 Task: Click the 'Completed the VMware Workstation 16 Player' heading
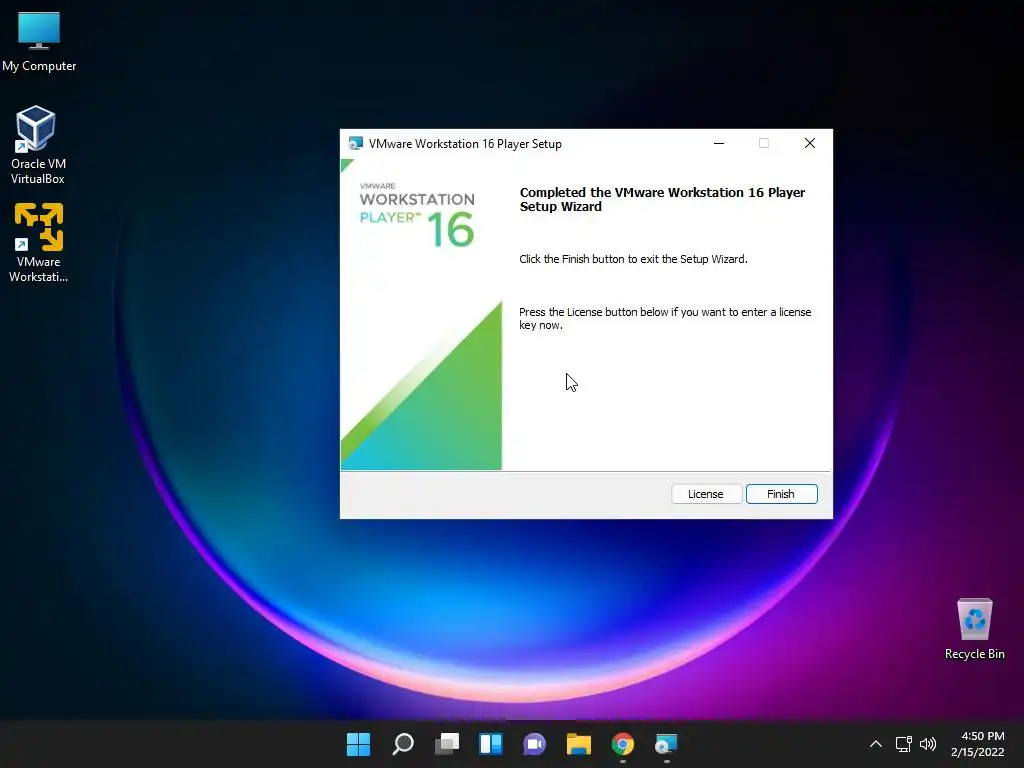coord(662,199)
